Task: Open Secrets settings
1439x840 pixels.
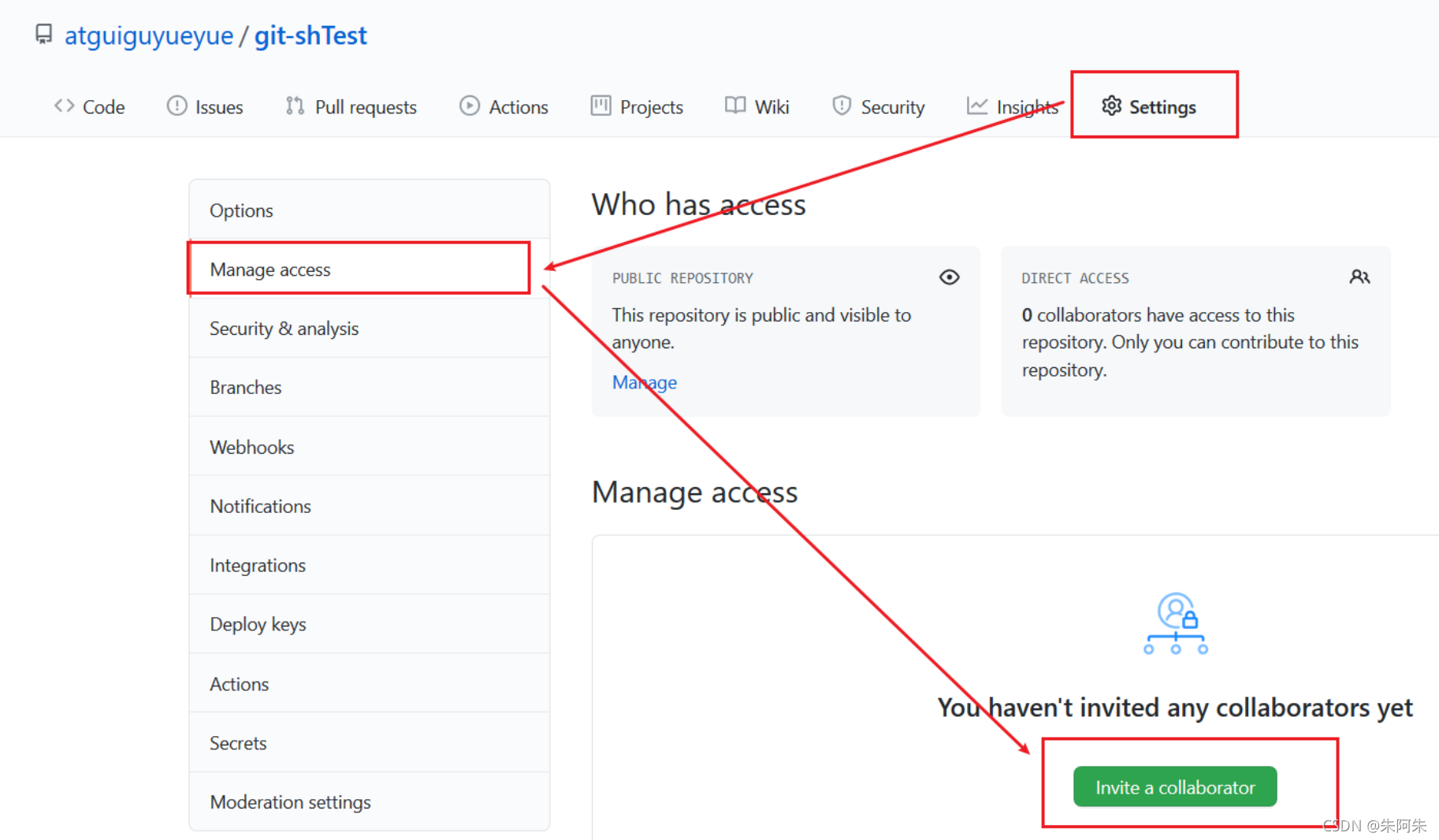Action: (x=369, y=743)
